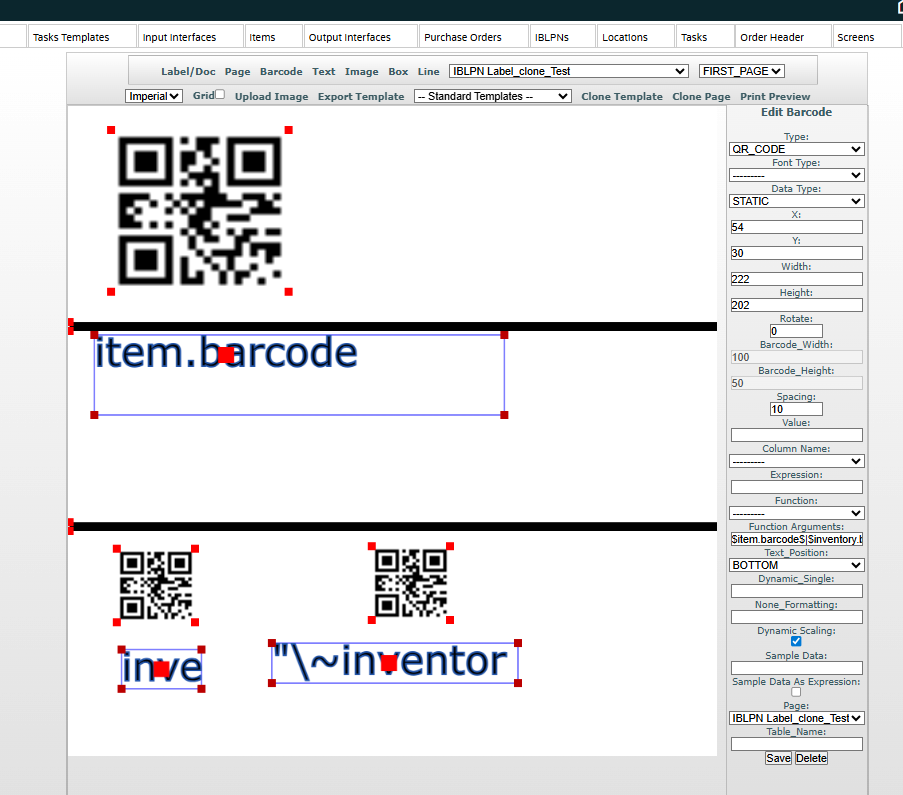The height and width of the screenshot is (795, 903).
Task: Select the item.barcode text element
Action: [x=299, y=374]
